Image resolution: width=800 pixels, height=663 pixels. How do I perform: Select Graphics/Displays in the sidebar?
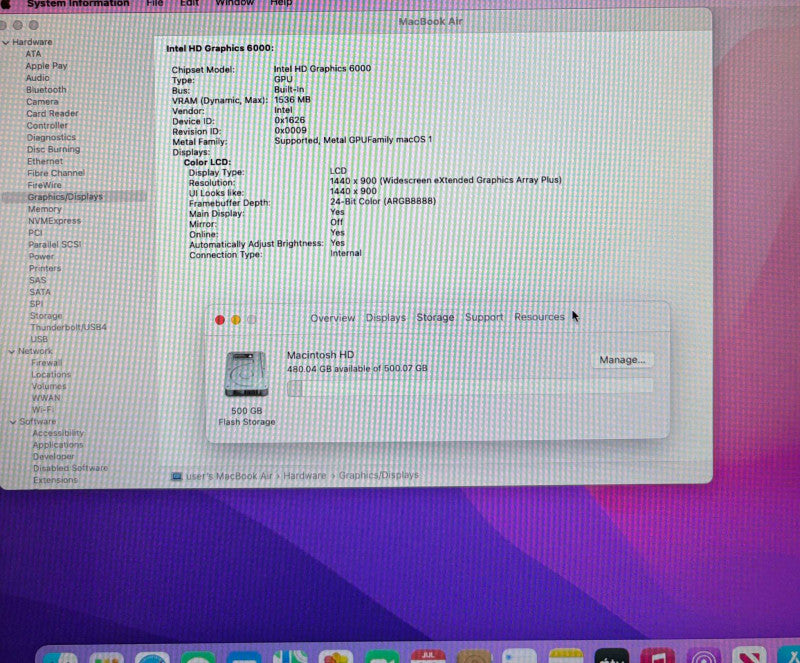point(65,197)
